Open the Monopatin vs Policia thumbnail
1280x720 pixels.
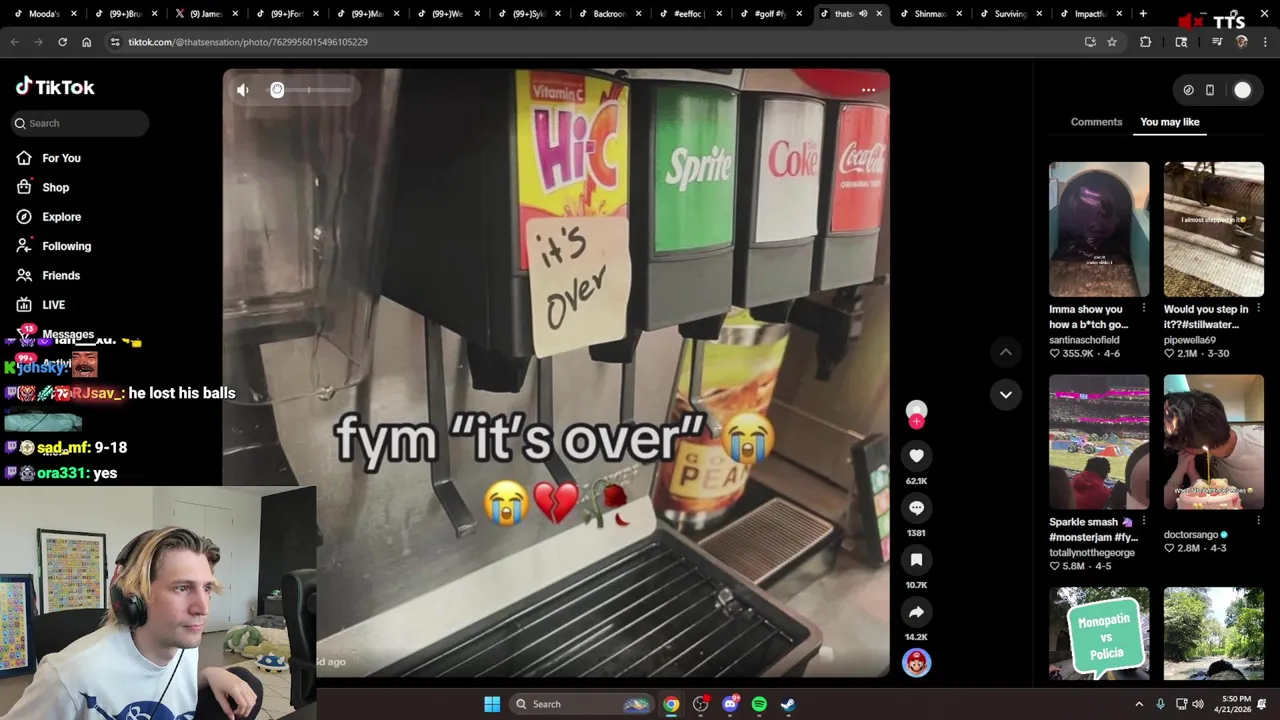tap(1099, 634)
